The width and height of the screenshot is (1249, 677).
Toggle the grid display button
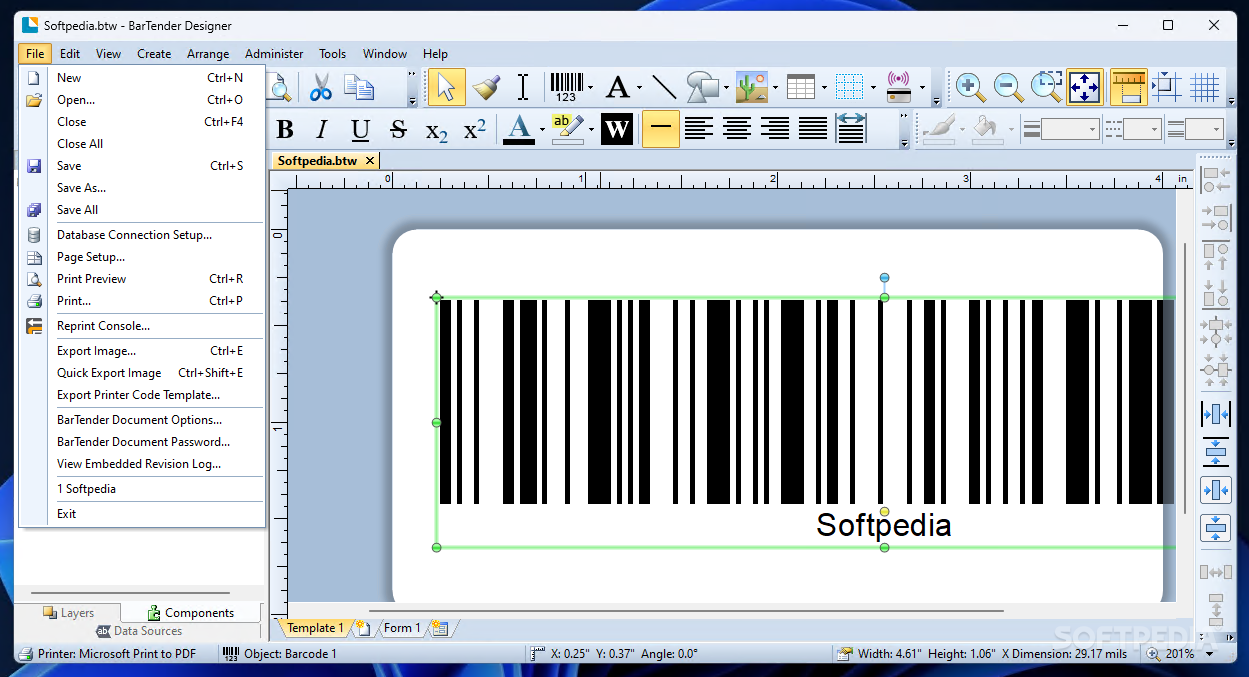pyautogui.click(x=1205, y=87)
